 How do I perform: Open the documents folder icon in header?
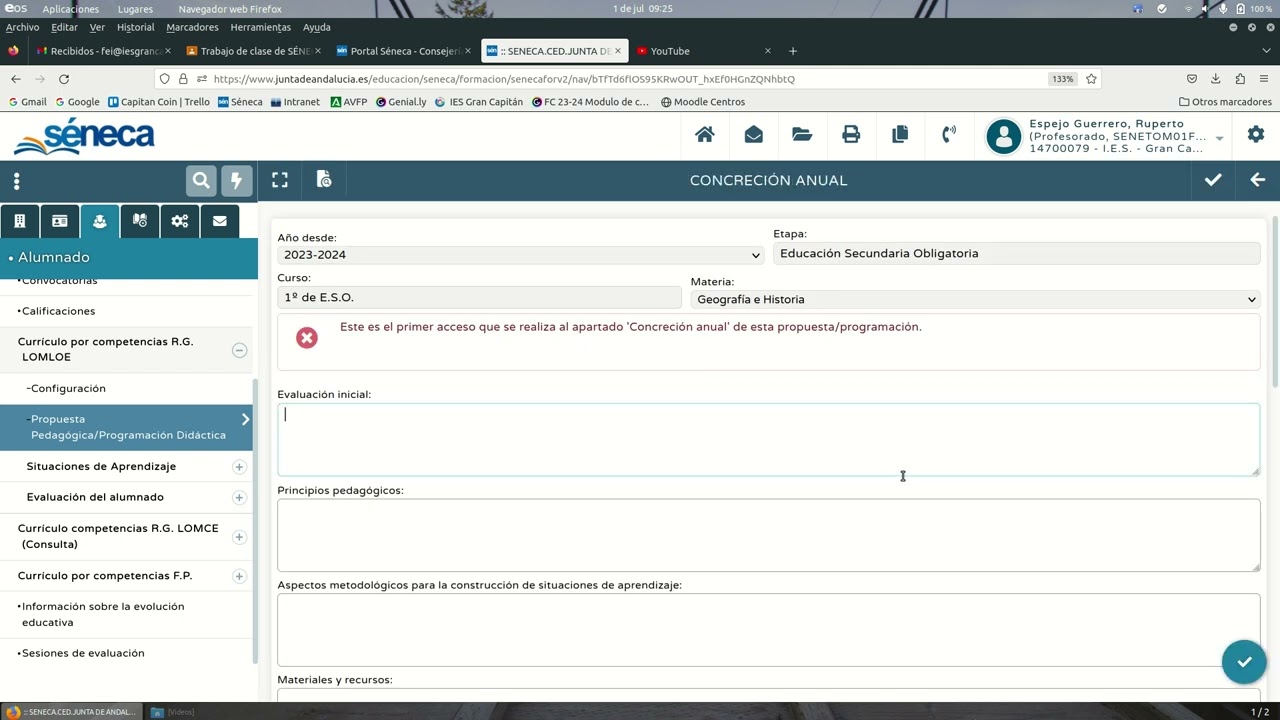802,135
